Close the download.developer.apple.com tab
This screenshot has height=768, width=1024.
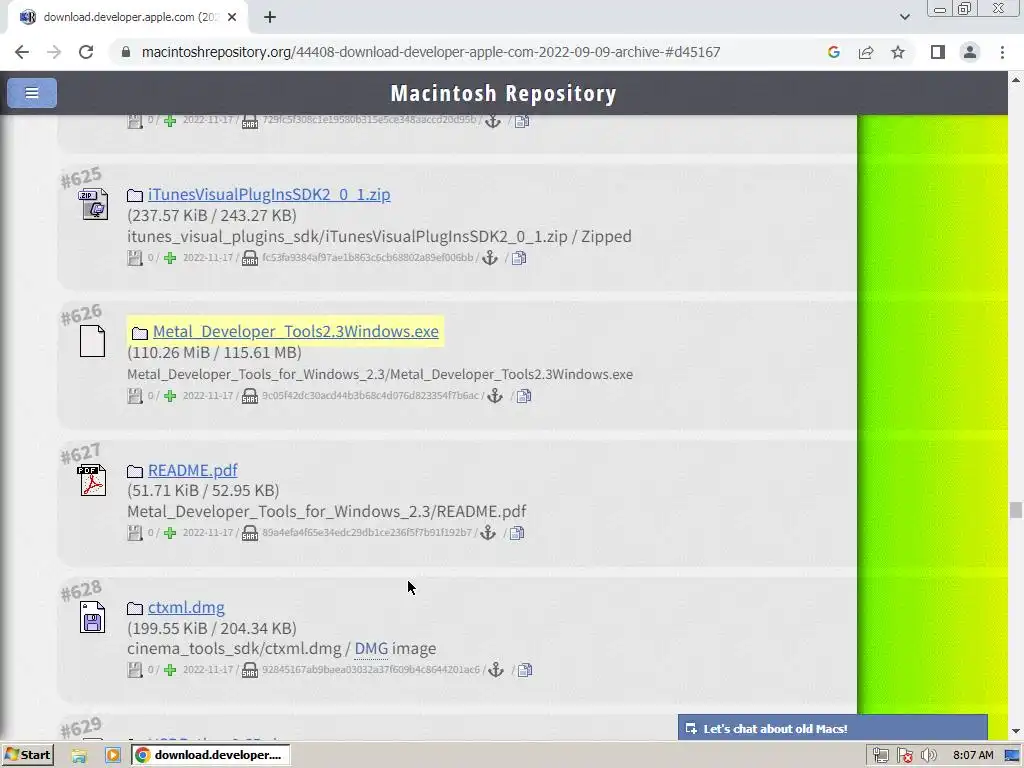click(x=232, y=17)
